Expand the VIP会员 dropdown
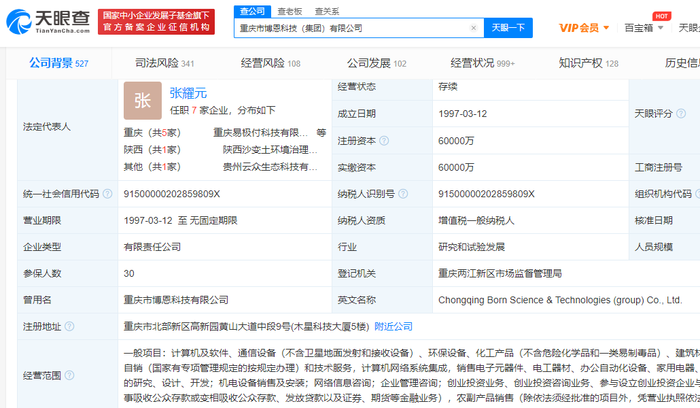Screen dimensions: 700x408 [584, 28]
